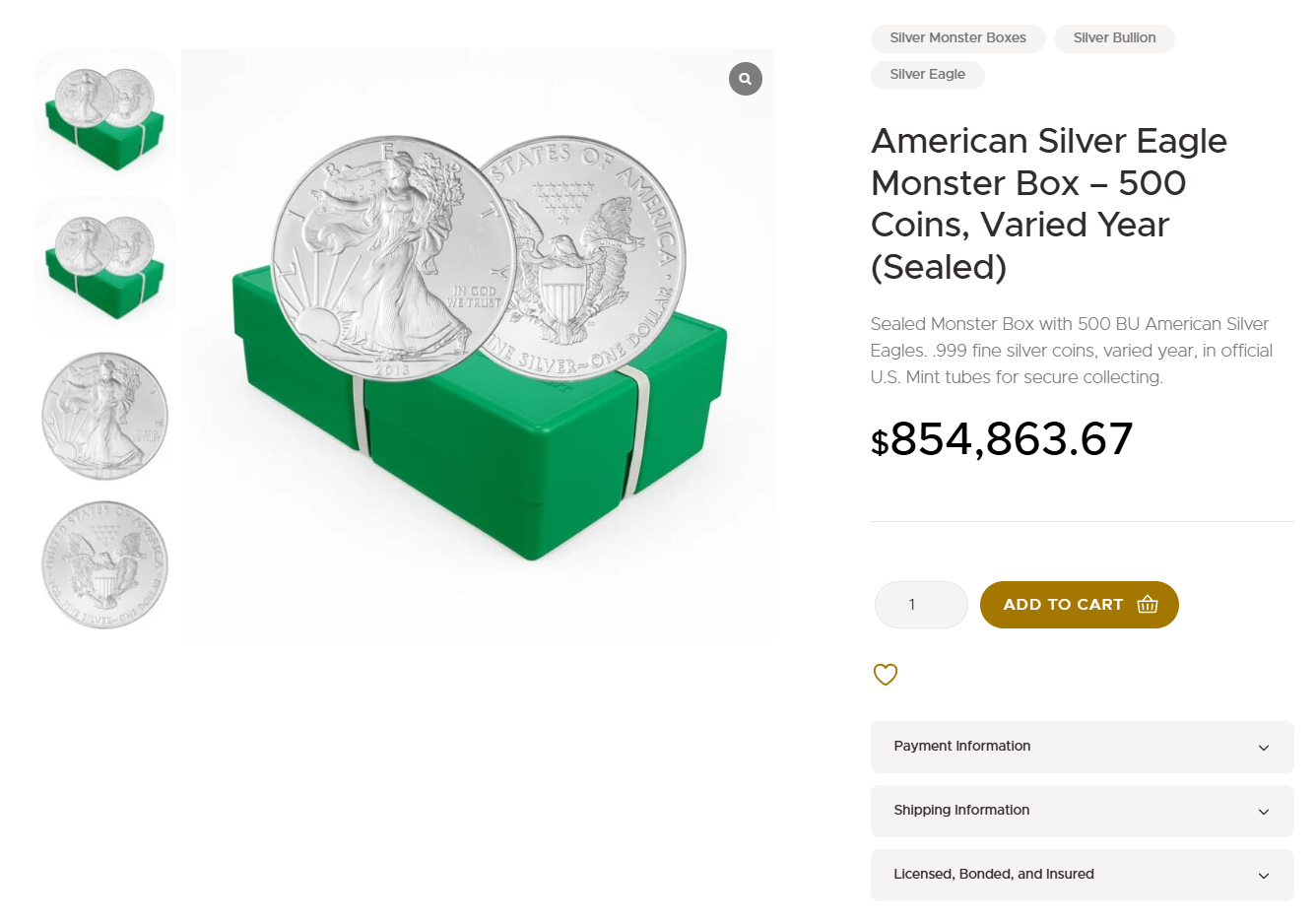This screenshot has height=921, width=1316.
Task: Select the Silver Bullion category tag
Action: click(1114, 38)
